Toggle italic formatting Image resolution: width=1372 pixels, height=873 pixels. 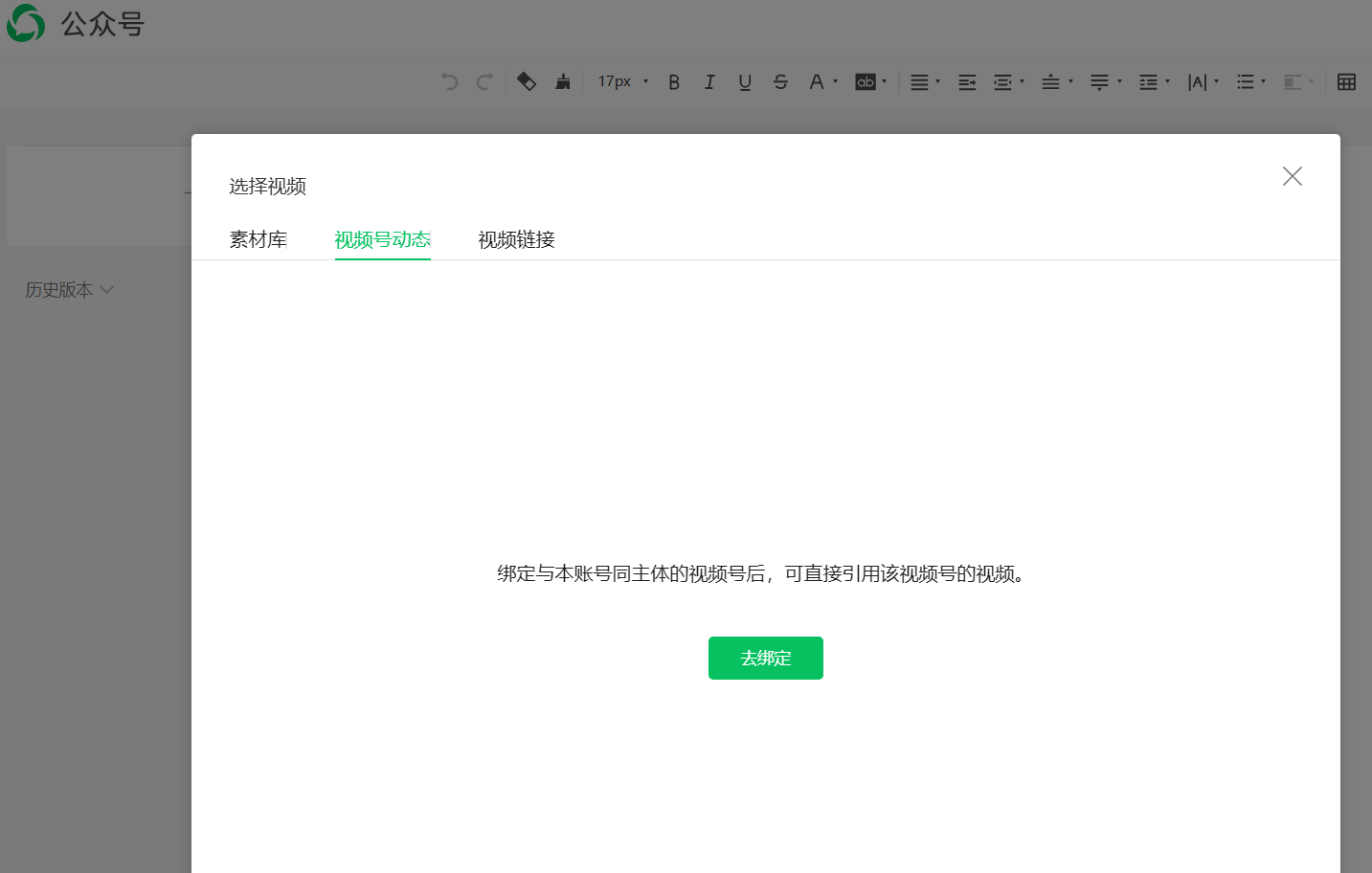click(x=709, y=82)
